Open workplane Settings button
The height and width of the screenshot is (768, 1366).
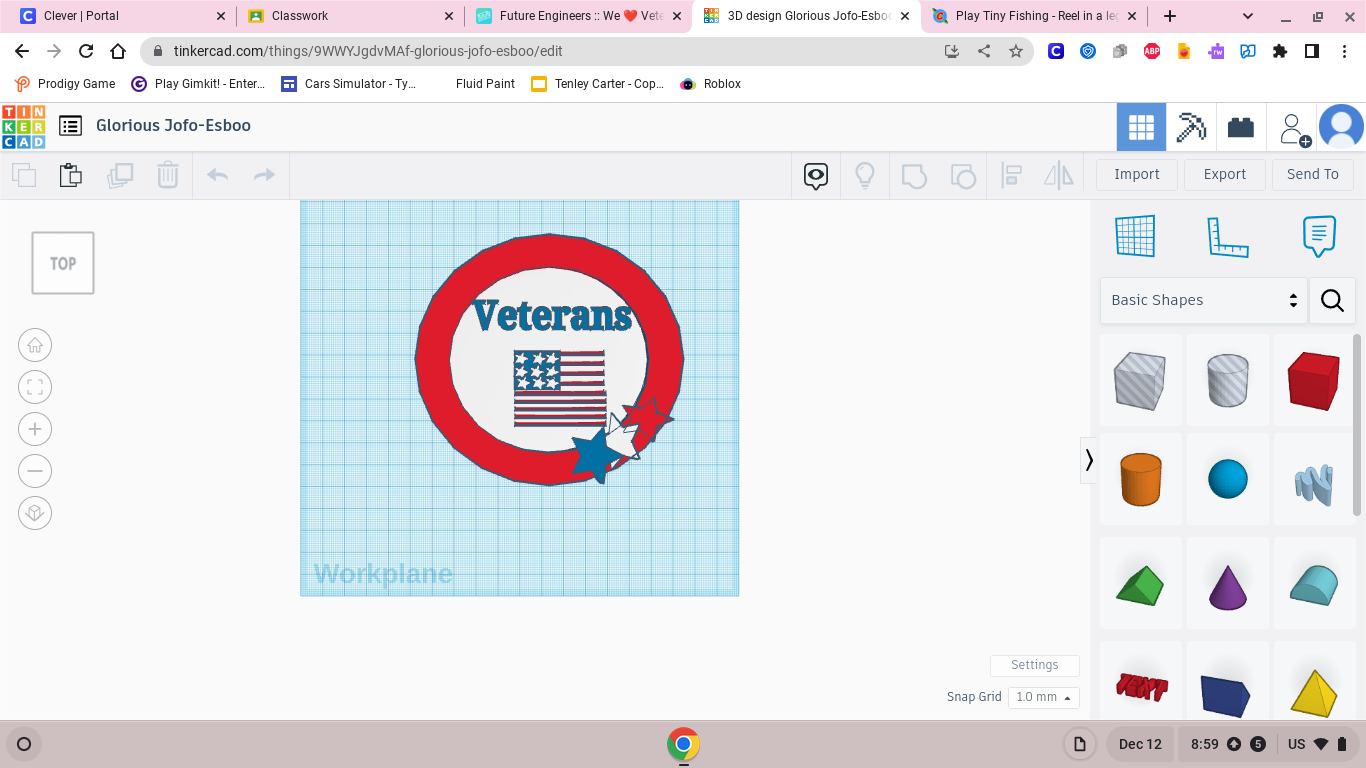[x=1035, y=665]
